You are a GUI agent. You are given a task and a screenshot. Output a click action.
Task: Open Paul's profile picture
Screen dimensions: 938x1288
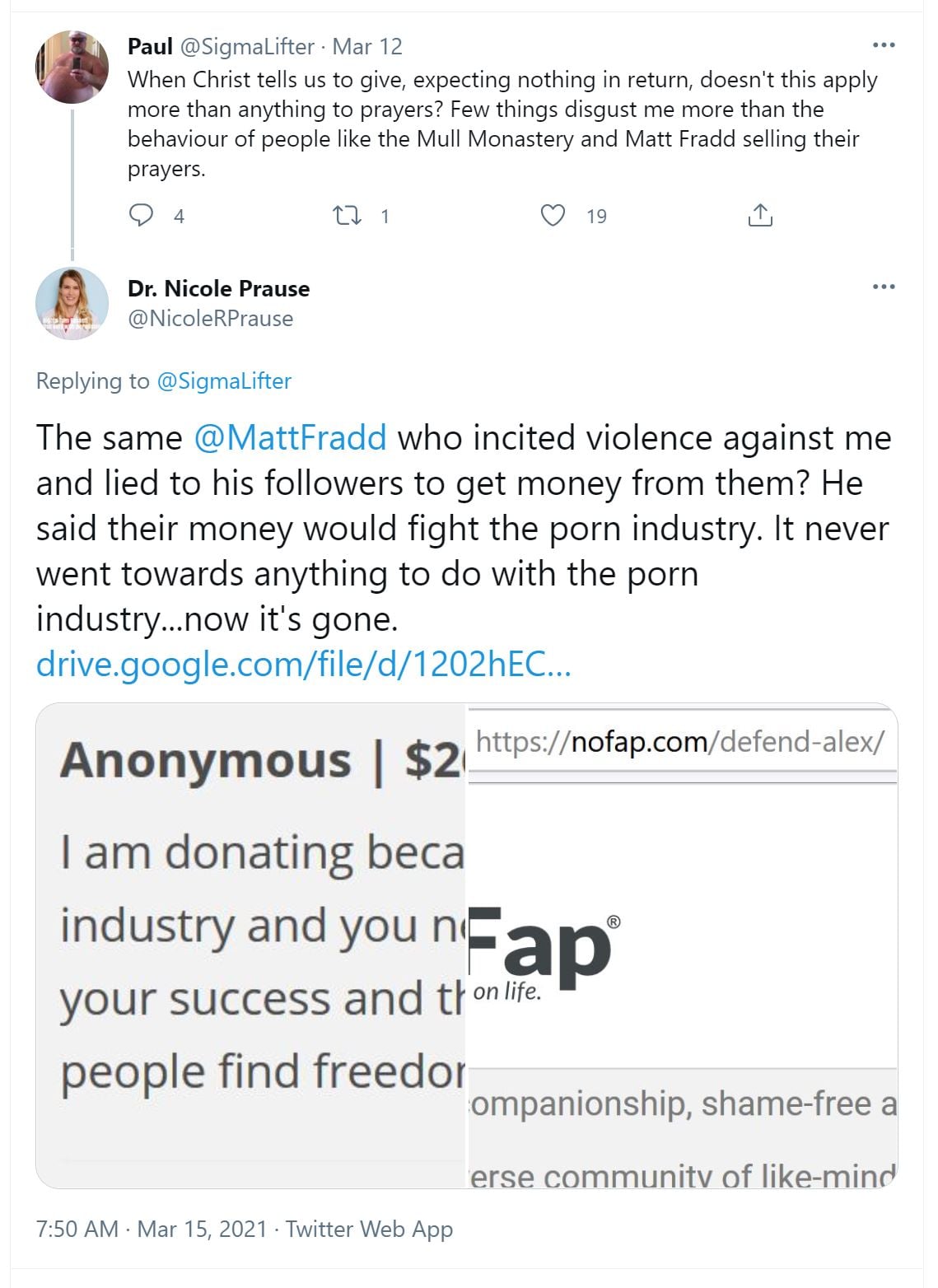(x=72, y=67)
